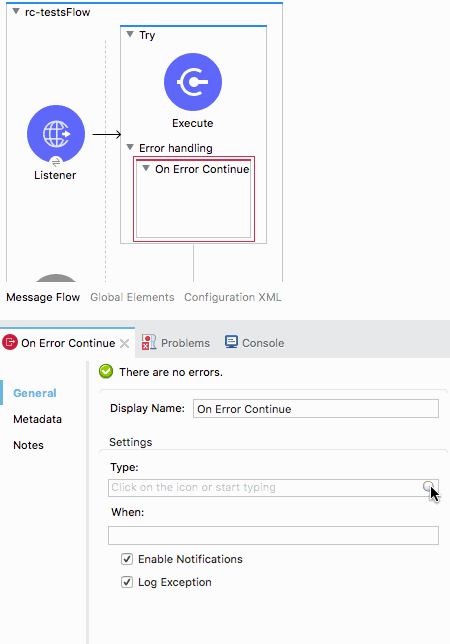Open the Metadata section
Viewport: 450px width, 644px height.
[37, 419]
